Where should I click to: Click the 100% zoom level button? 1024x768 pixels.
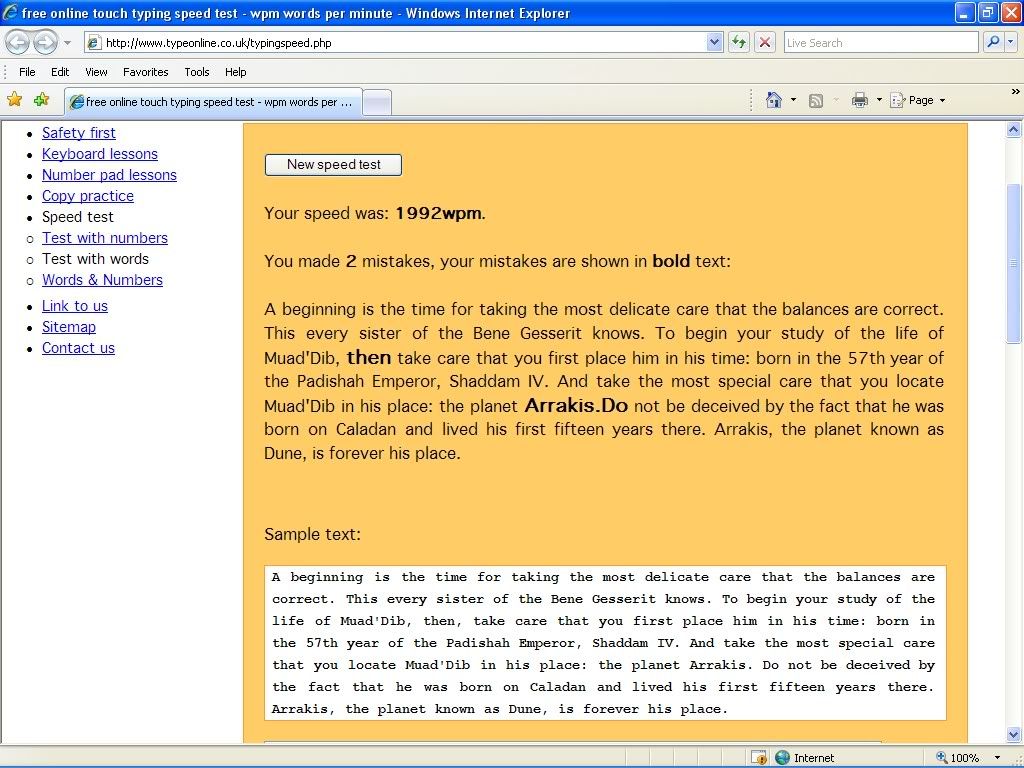tap(957, 758)
